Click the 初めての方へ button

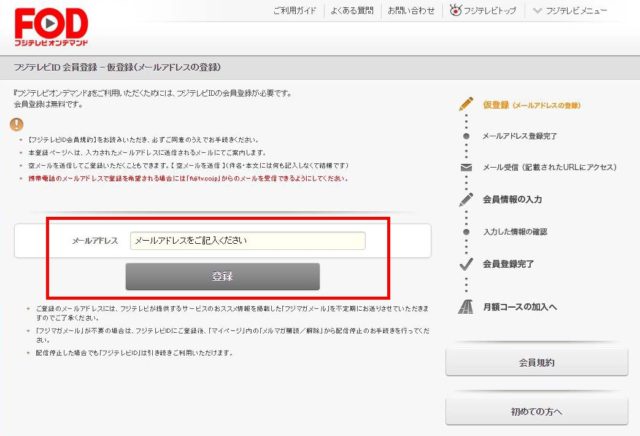(537, 412)
